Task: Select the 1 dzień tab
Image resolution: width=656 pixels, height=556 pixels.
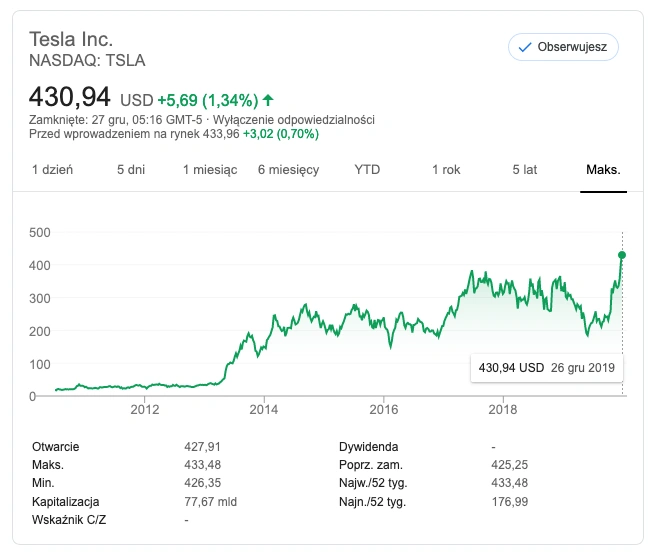Action: pyautogui.click(x=52, y=169)
